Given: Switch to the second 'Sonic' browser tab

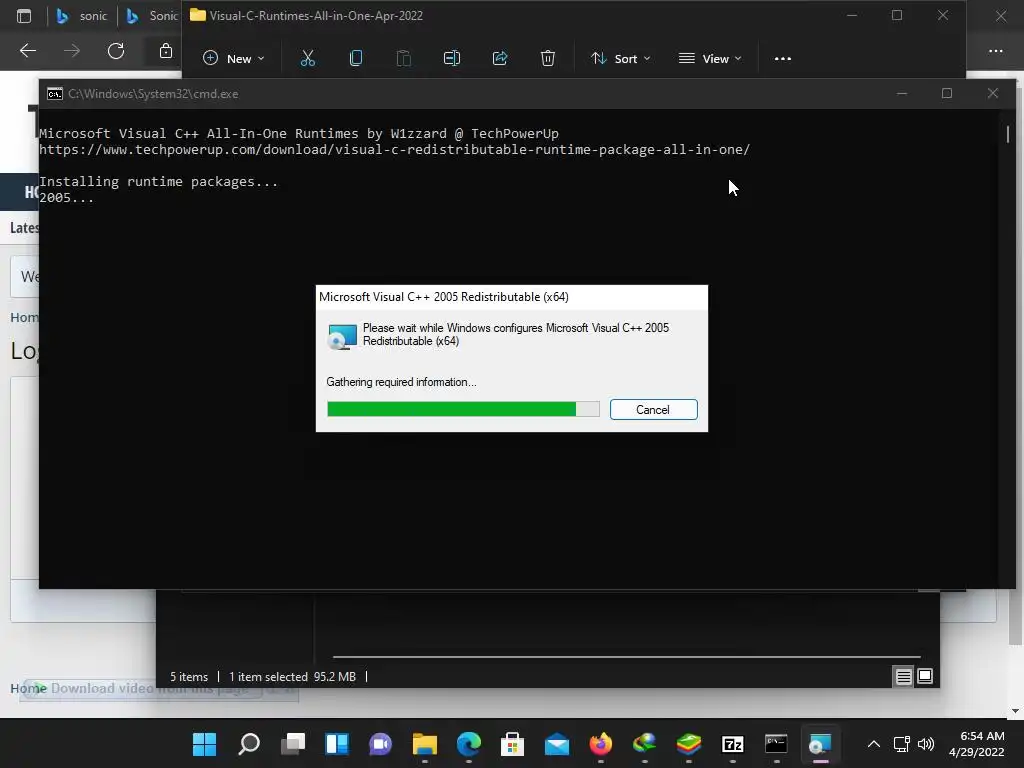Looking at the screenshot, I should (153, 16).
